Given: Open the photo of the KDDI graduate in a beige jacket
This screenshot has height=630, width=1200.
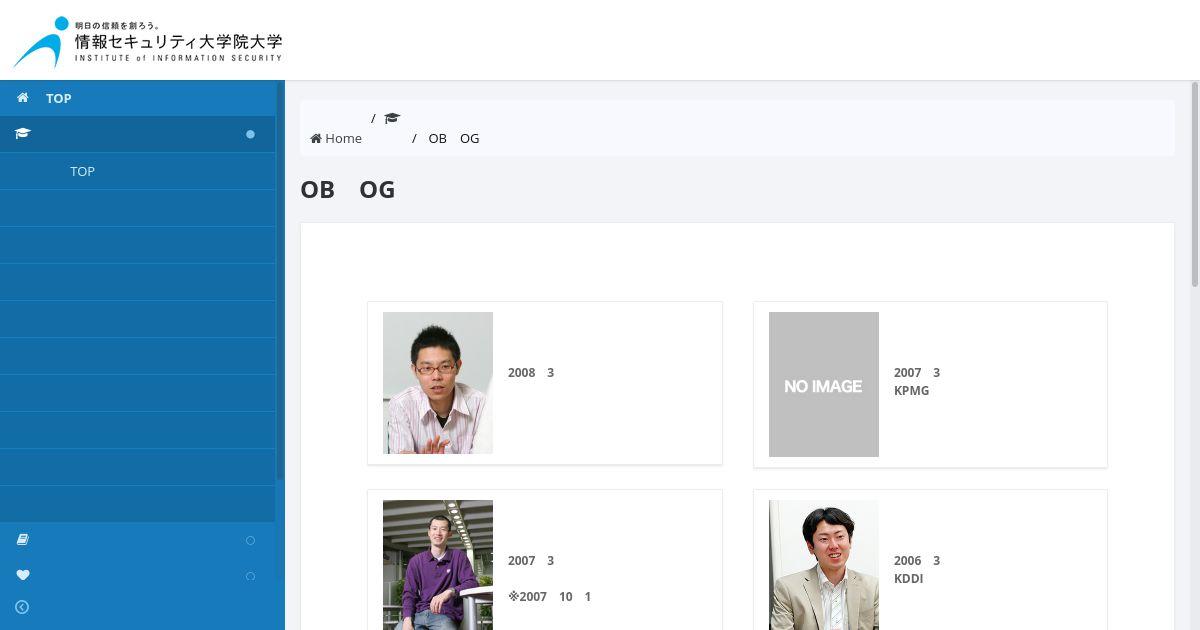Looking at the screenshot, I should [x=824, y=565].
